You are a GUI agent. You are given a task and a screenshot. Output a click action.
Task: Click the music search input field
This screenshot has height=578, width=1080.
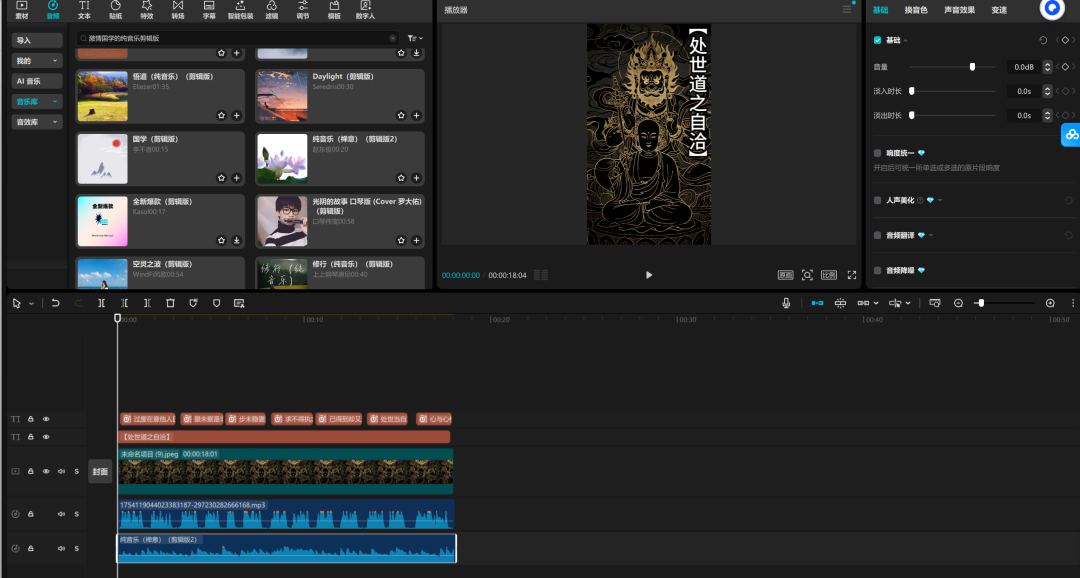(238, 39)
